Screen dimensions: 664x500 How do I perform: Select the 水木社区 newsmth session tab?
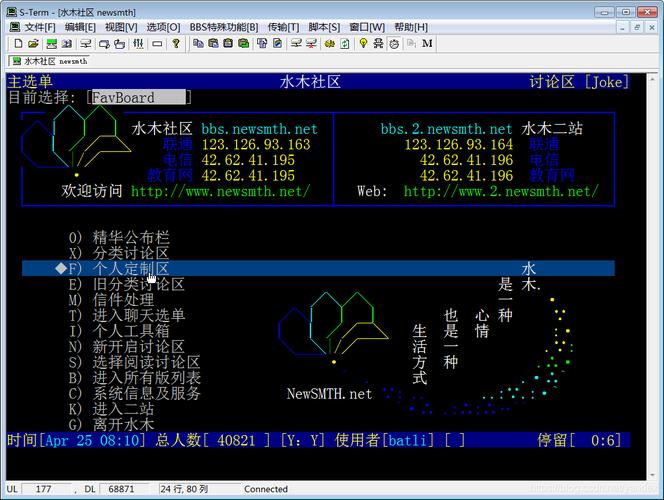pos(50,61)
